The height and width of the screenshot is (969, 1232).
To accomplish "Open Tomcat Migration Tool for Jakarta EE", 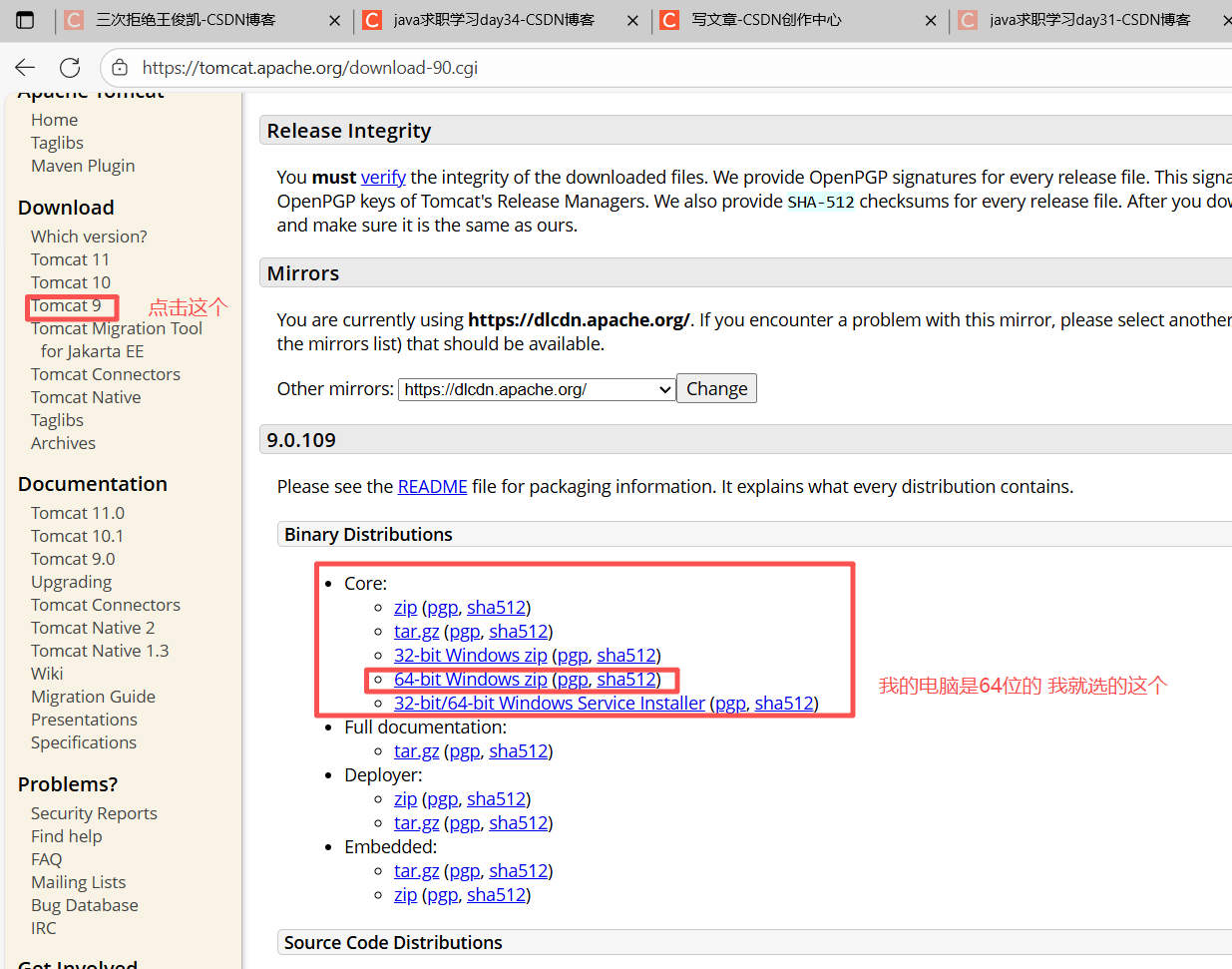I will click(117, 339).
